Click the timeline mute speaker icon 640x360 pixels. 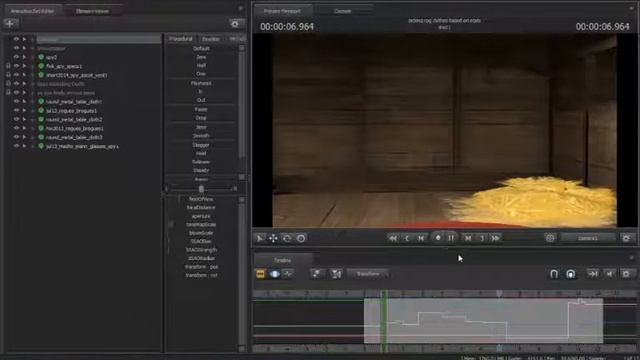coord(609,274)
